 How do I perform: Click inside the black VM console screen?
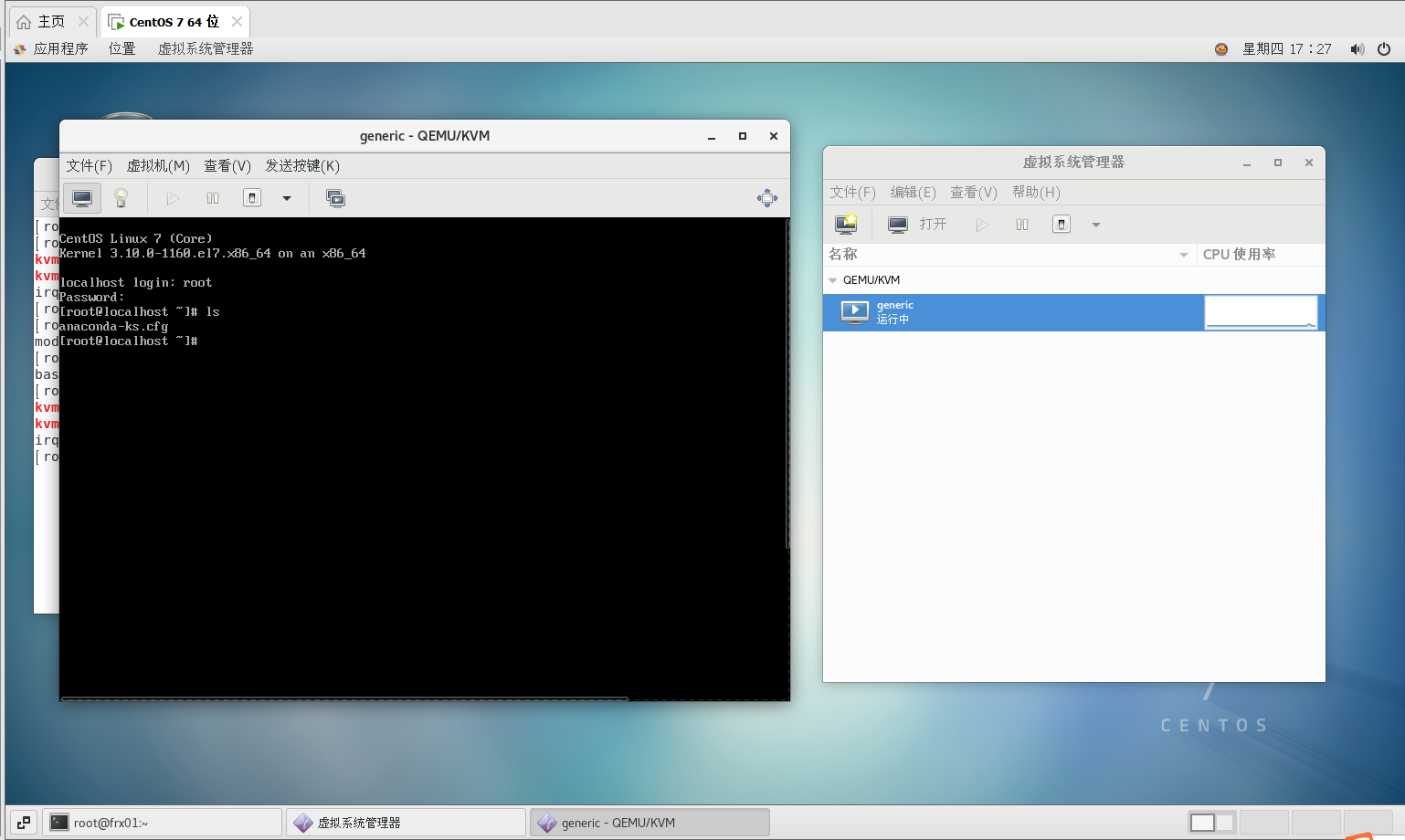(423, 458)
